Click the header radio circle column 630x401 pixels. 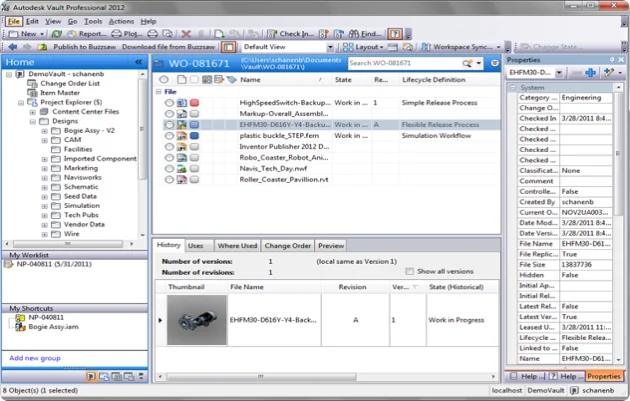(164, 80)
